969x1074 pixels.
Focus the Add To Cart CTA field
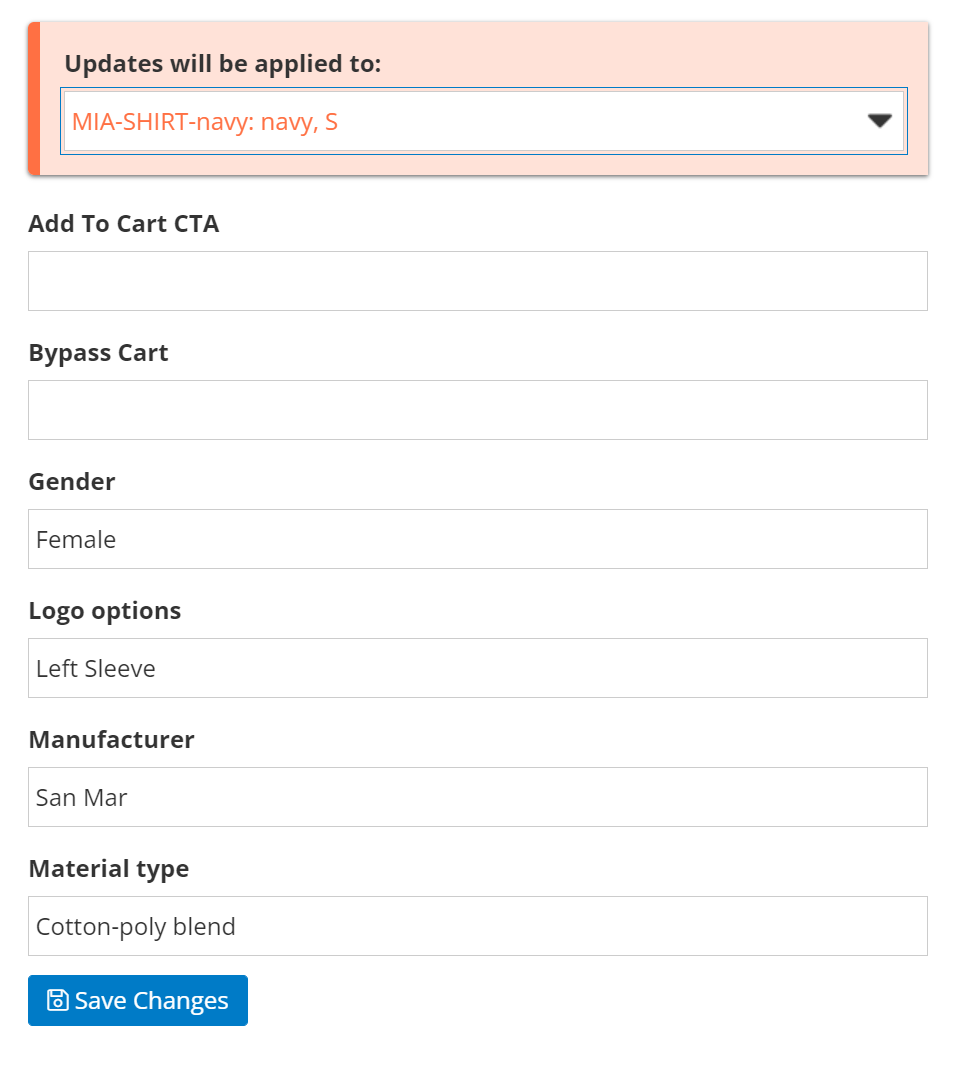[x=477, y=281]
